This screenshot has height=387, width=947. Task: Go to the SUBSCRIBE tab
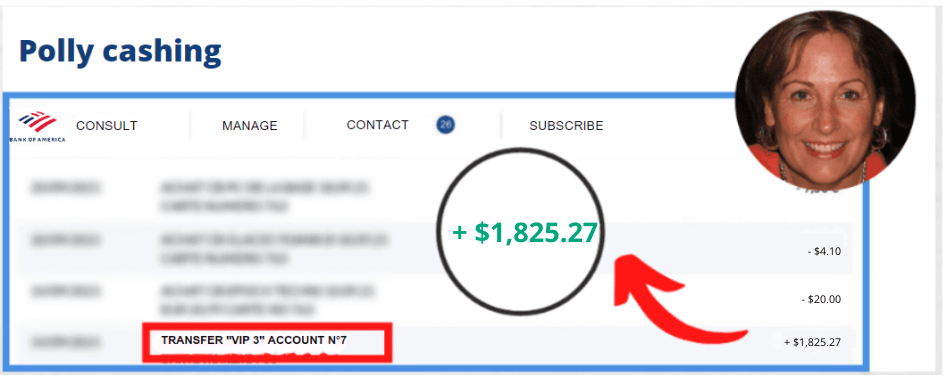pos(566,126)
